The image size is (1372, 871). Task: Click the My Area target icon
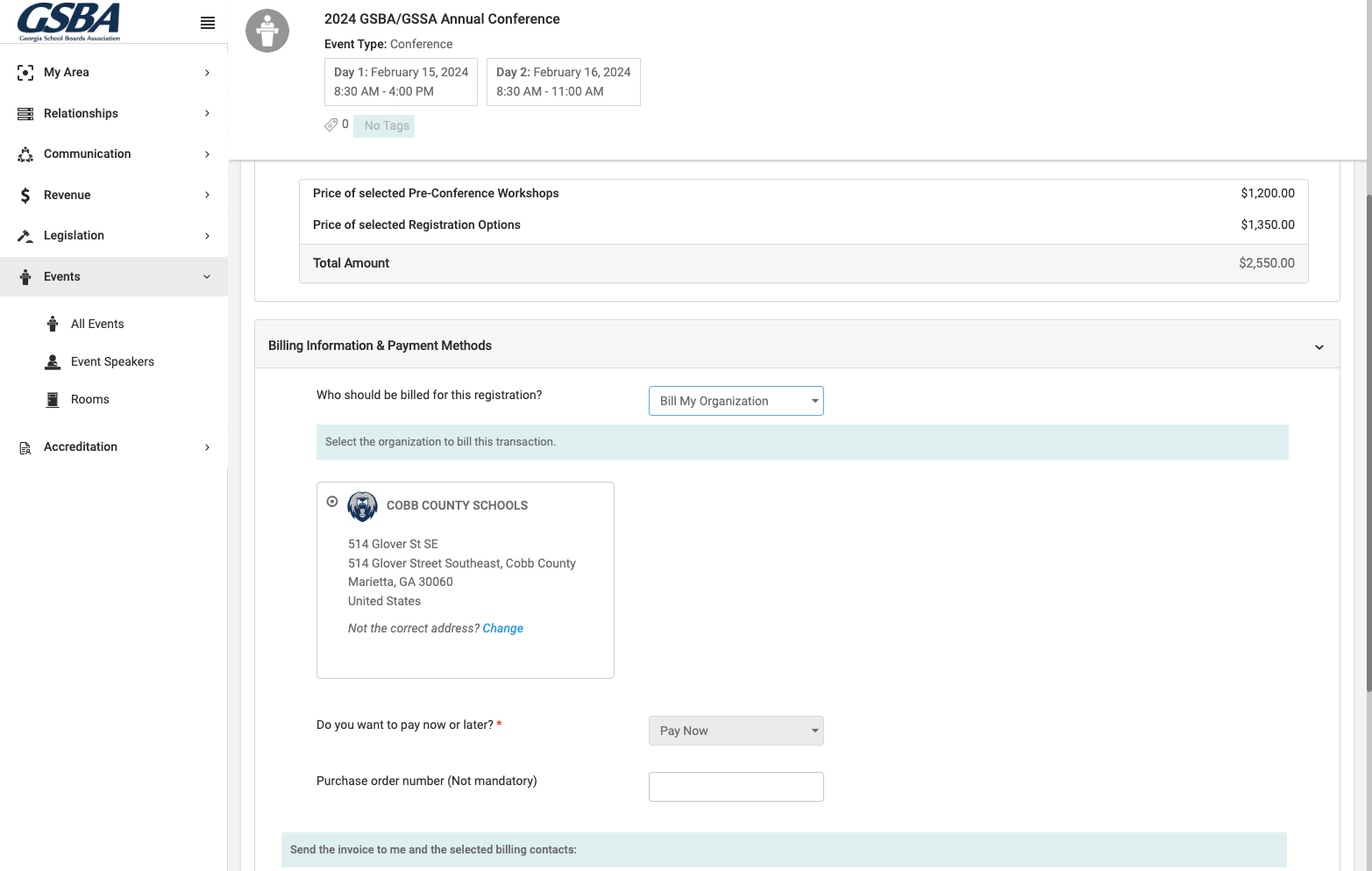[x=25, y=73]
